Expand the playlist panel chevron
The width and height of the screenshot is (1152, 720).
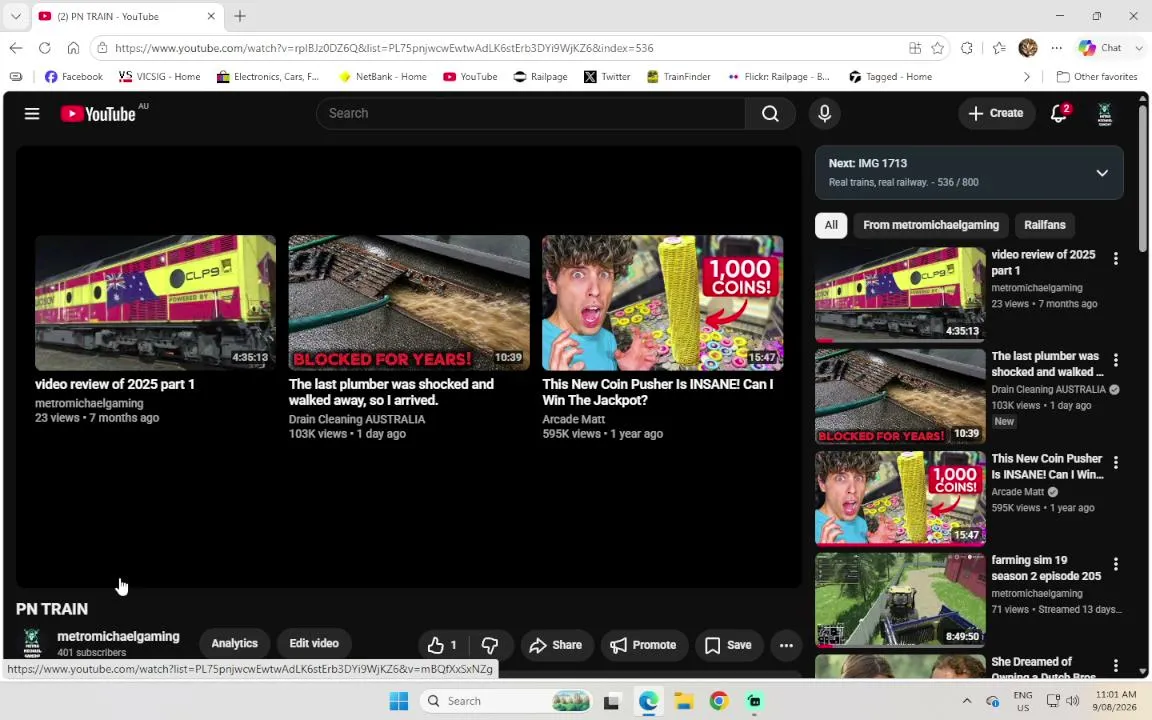tap(1102, 173)
